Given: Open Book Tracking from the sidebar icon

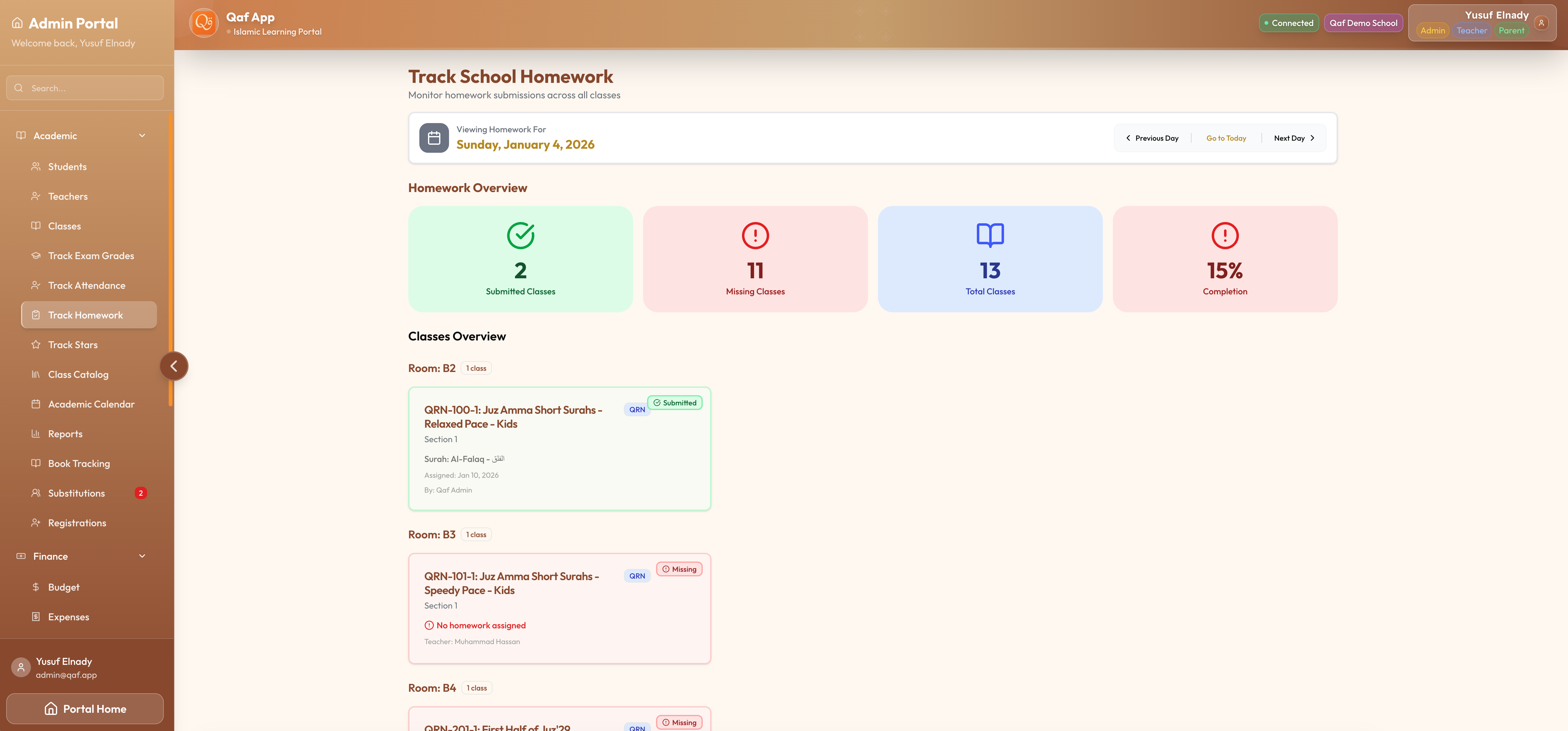Looking at the screenshot, I should [x=36, y=463].
